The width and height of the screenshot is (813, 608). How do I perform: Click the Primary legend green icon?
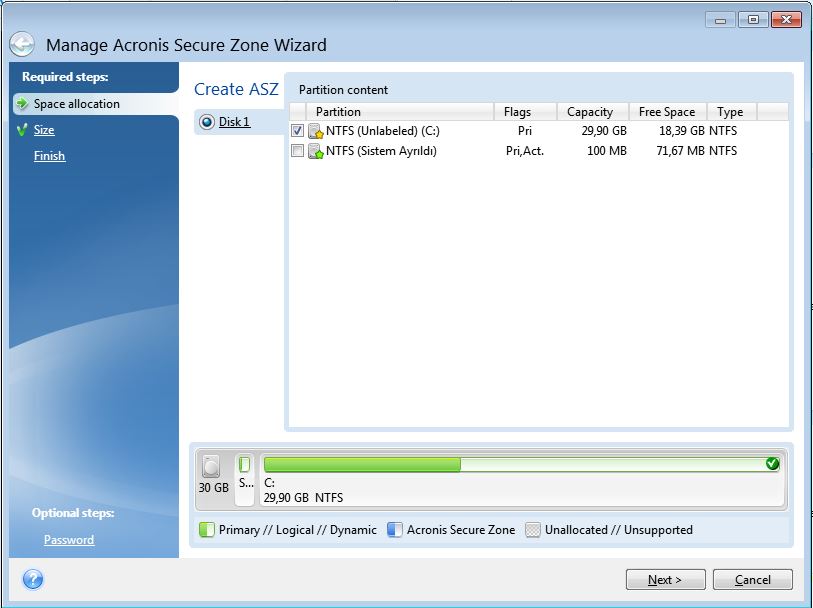click(x=206, y=530)
